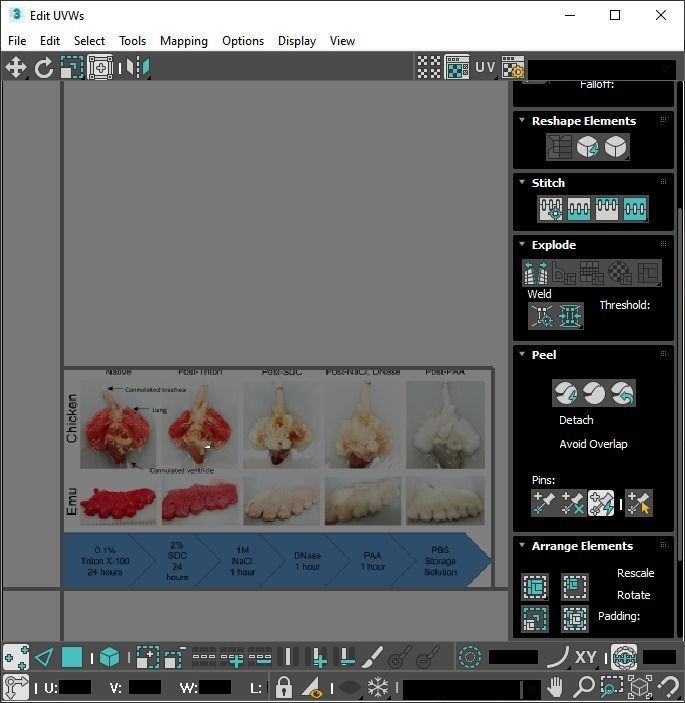Click the Pan View hand icon

point(555,686)
